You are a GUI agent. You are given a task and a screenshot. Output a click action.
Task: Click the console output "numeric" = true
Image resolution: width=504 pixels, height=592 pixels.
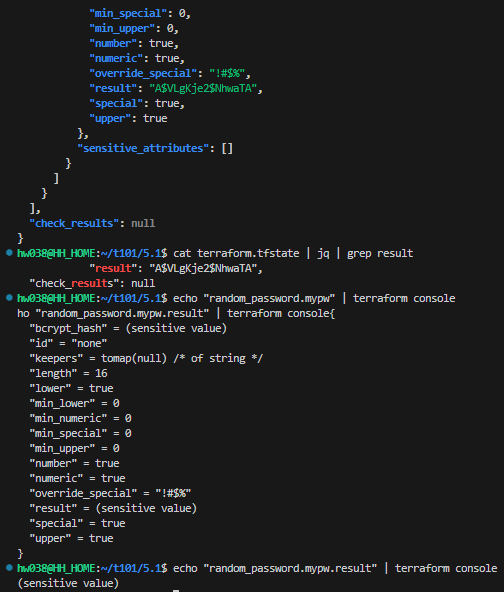(77, 478)
